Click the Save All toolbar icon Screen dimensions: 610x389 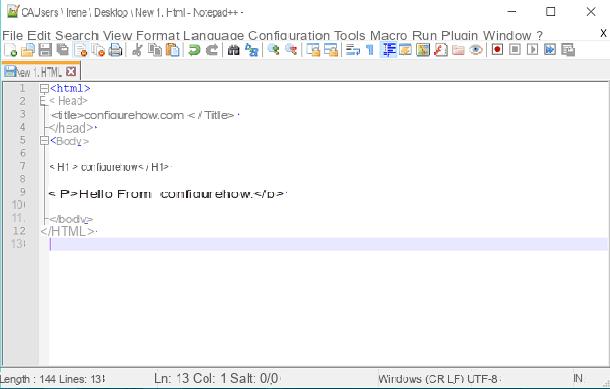(x=63, y=50)
